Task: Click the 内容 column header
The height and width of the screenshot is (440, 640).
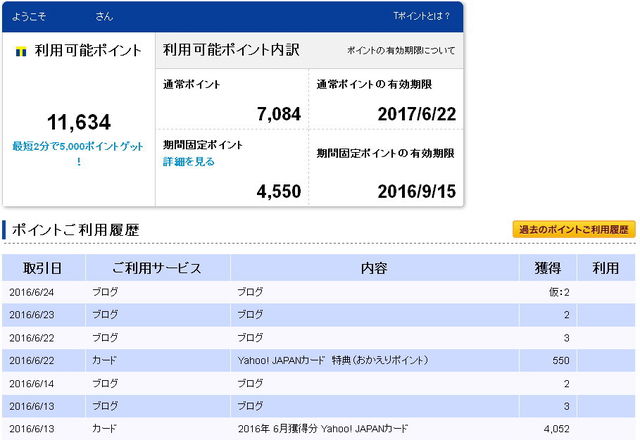Action: [374, 268]
